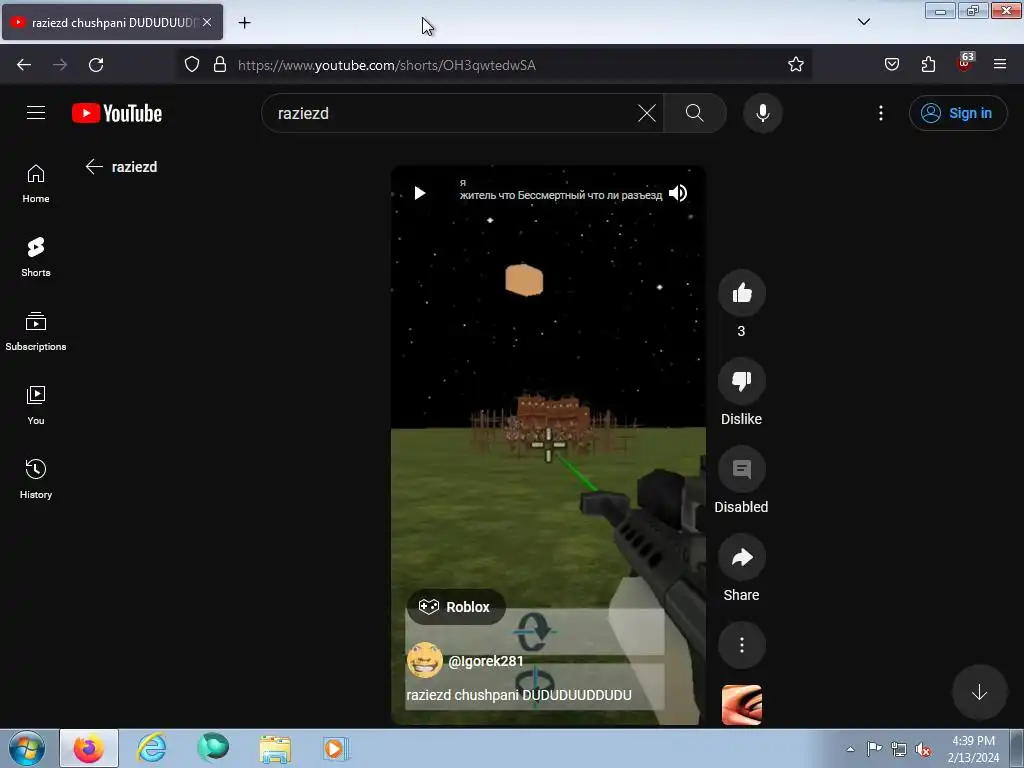Open the You section in sidebar

point(36,406)
